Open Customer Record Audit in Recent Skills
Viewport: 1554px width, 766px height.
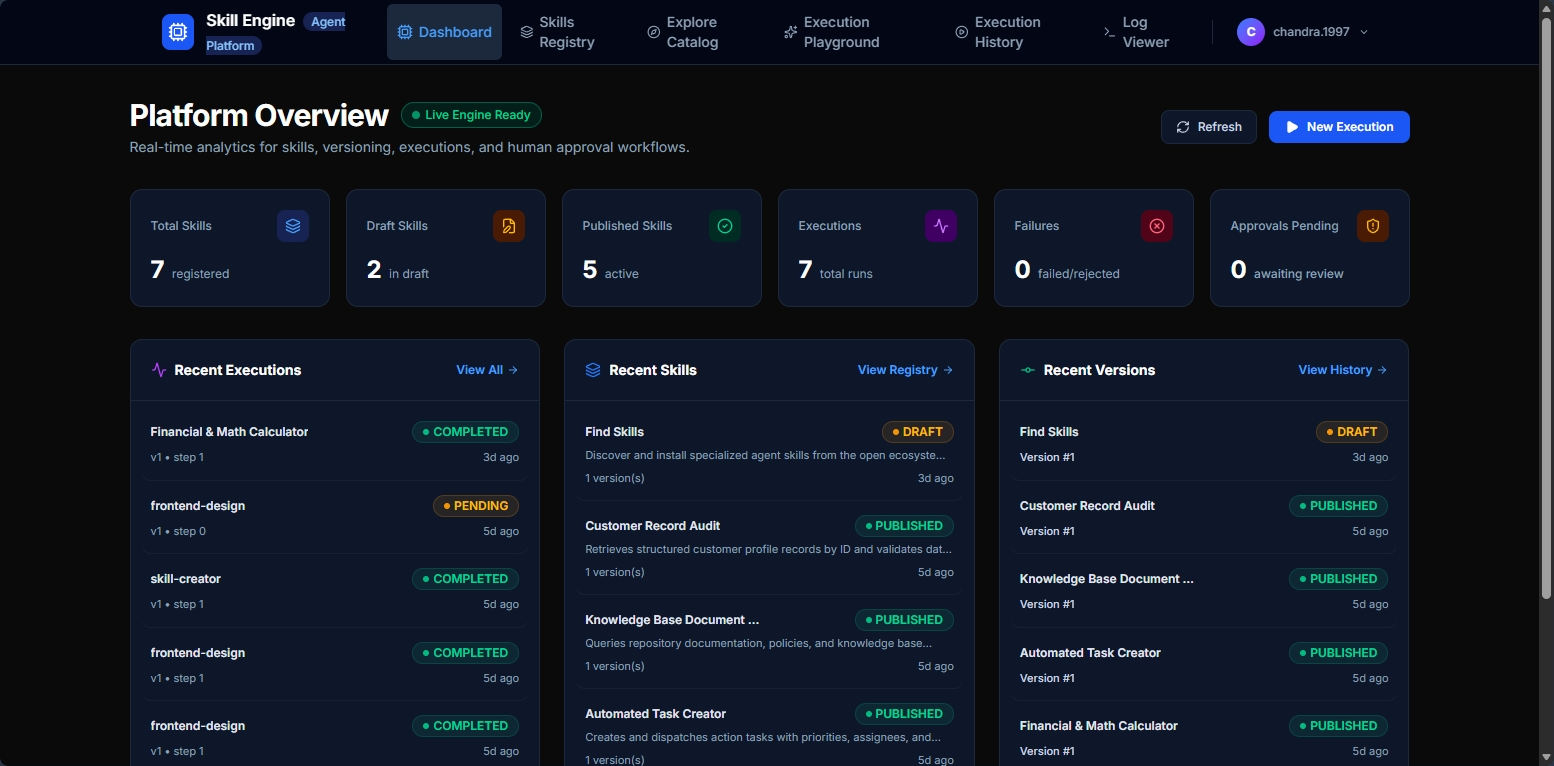[769, 548]
